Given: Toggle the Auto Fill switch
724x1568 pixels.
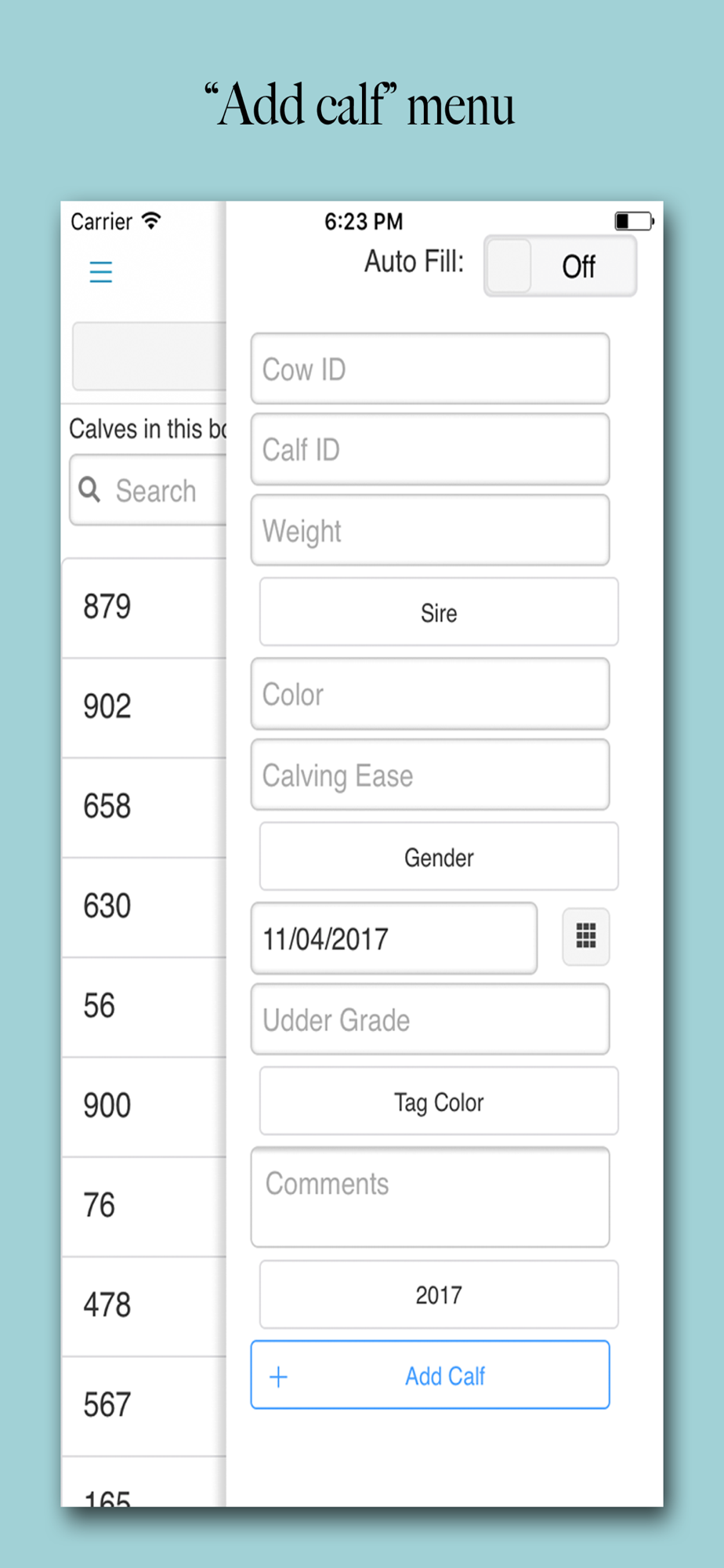Looking at the screenshot, I should 559,267.
